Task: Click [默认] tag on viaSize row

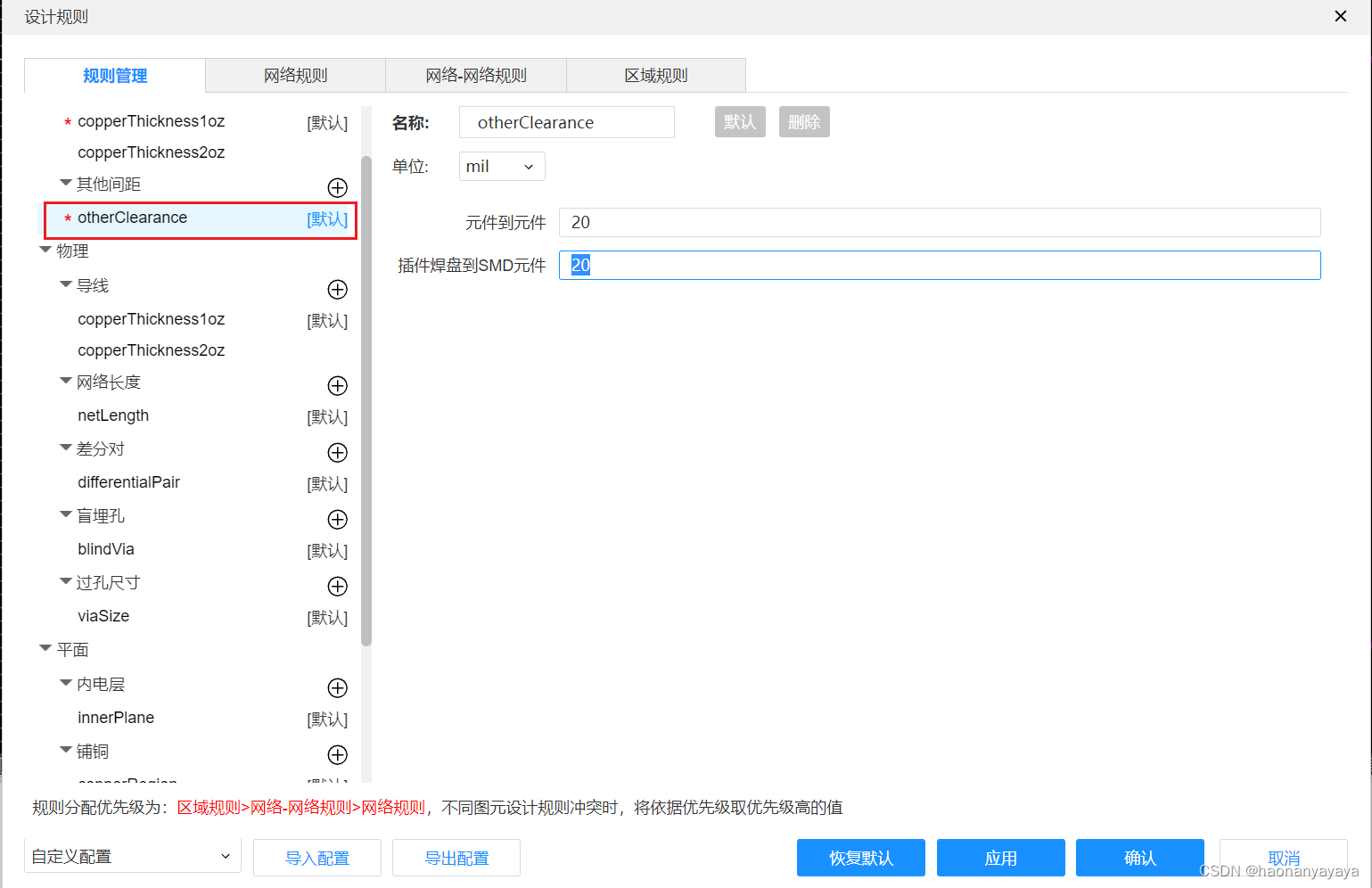Action: pos(327,618)
